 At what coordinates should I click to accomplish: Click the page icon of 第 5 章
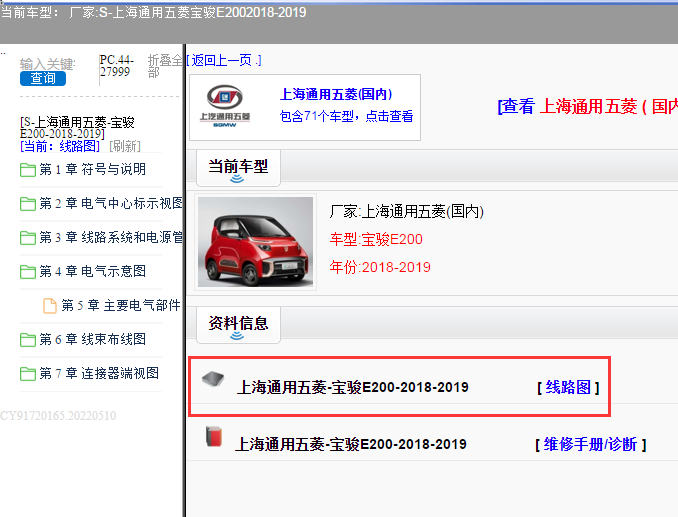(50, 306)
